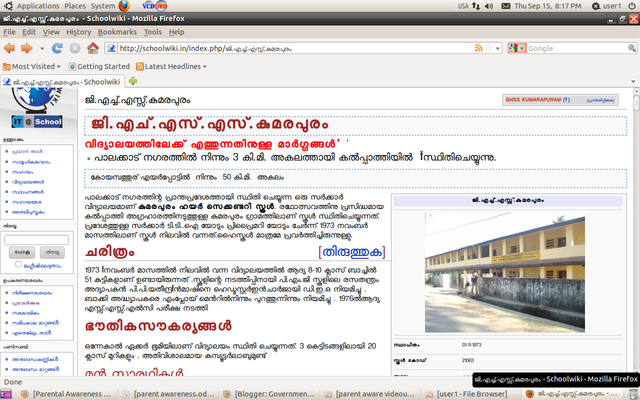Image resolution: width=640 pixels, height=400 pixels.
Task: Click the left button under the sidebar search box
Action: (22, 252)
